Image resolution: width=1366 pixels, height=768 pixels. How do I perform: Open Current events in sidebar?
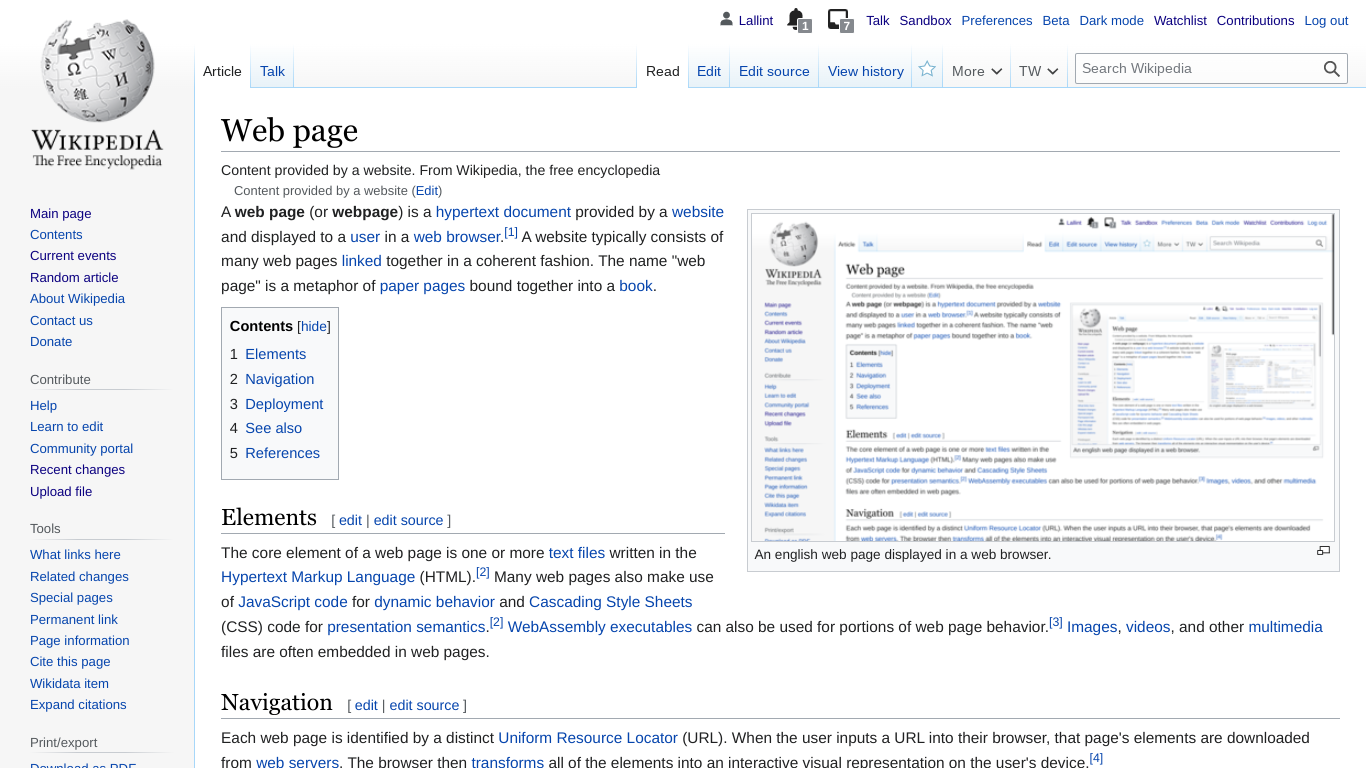point(73,256)
